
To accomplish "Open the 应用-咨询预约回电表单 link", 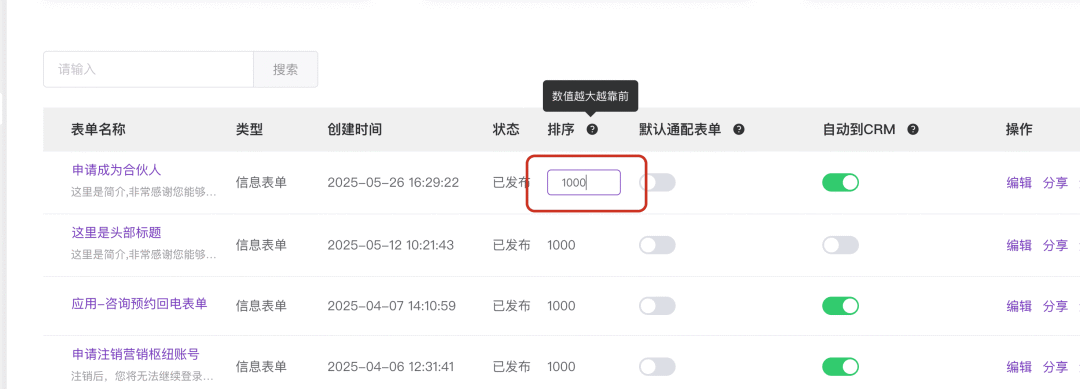I will tap(139, 303).
